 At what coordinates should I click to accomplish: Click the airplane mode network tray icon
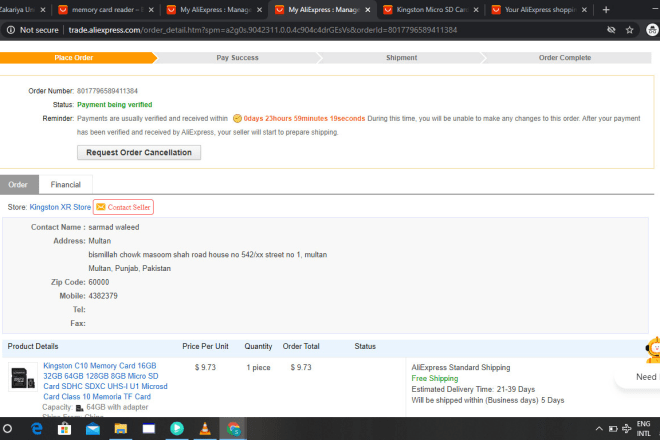(x=627, y=429)
